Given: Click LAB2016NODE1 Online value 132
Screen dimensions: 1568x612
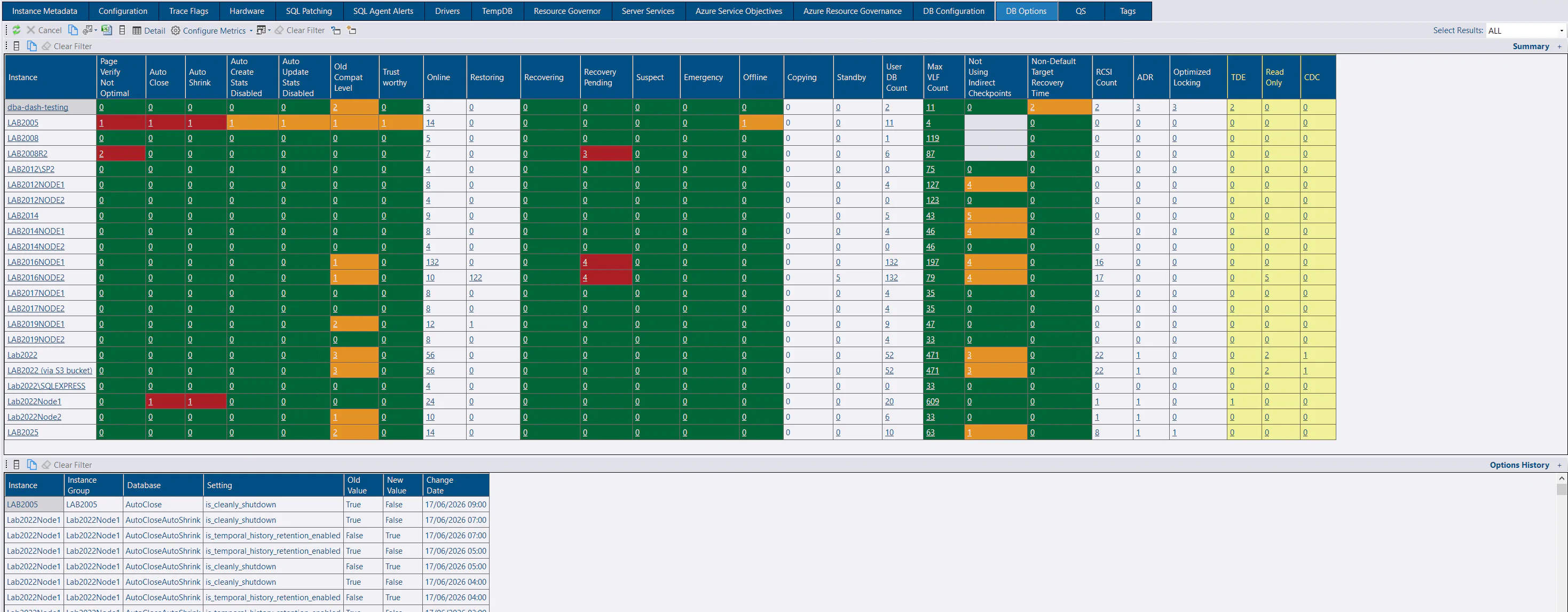Looking at the screenshot, I should point(432,262).
